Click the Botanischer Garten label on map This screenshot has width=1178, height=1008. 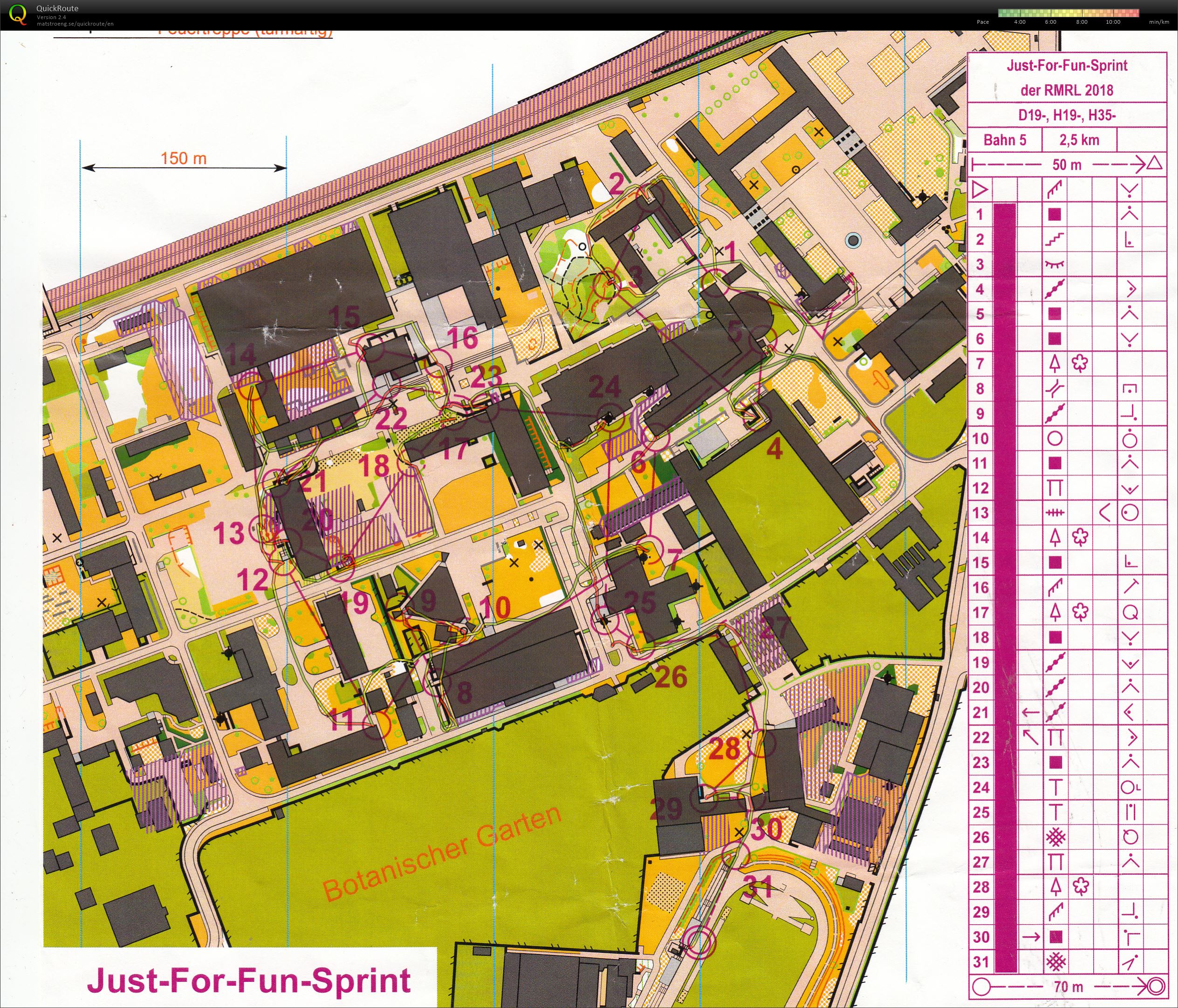442,853
